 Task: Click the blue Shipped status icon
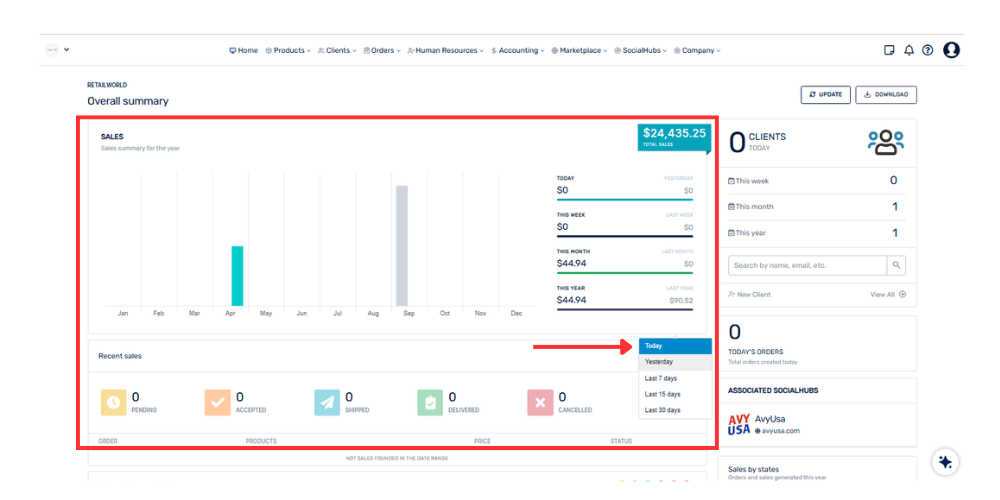327,402
